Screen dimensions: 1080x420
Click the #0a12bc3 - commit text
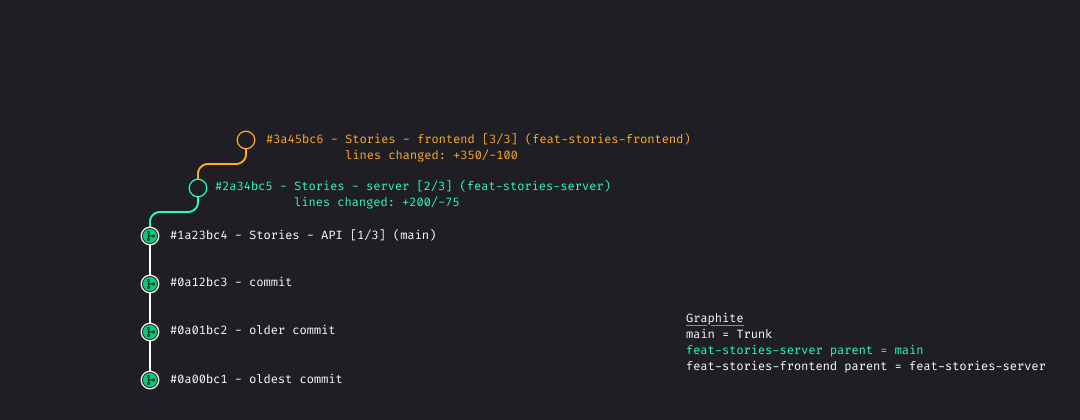click(231, 282)
